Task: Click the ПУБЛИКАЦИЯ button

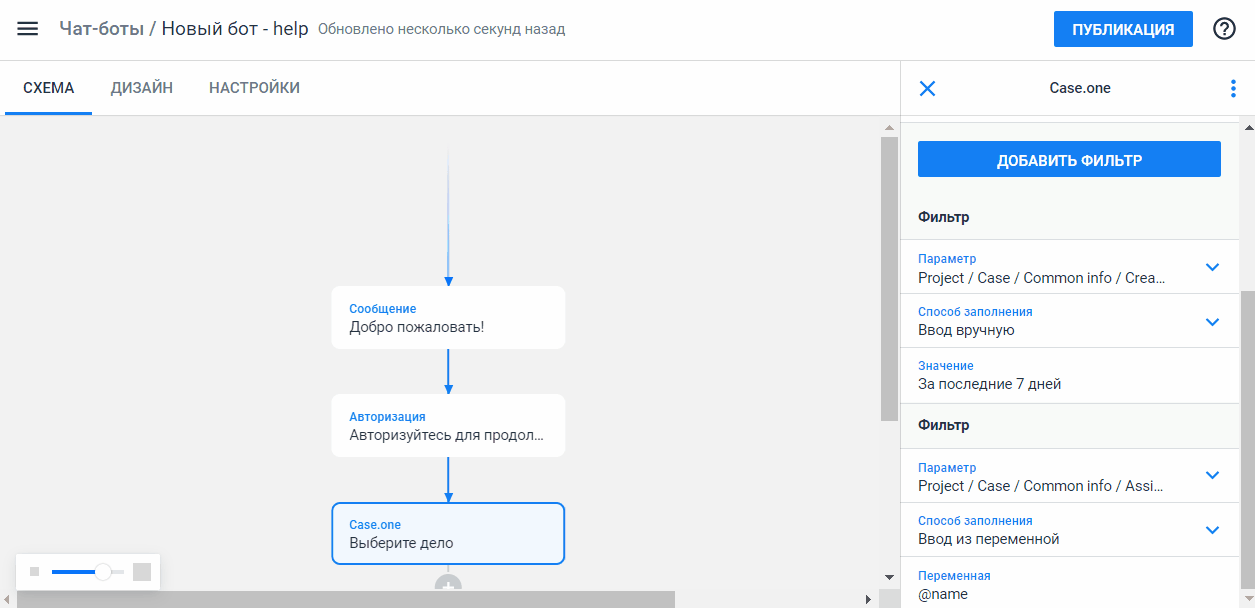Action: [1123, 29]
